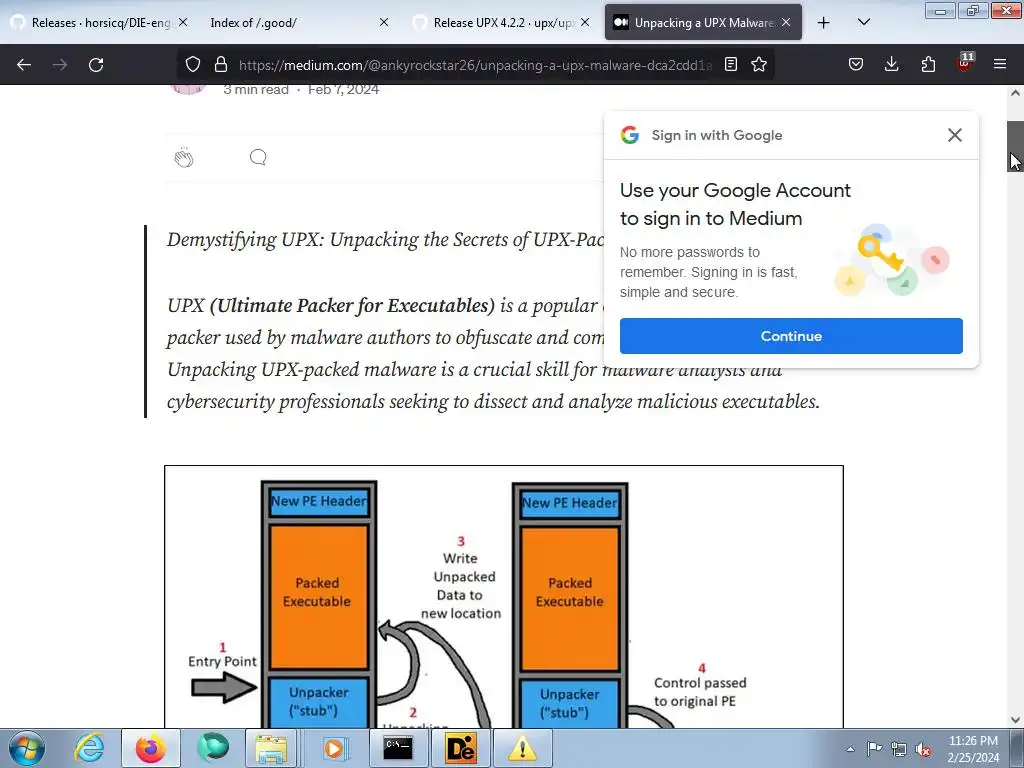Click Continue to sign in with Google
The width and height of the screenshot is (1024, 768).
point(791,336)
